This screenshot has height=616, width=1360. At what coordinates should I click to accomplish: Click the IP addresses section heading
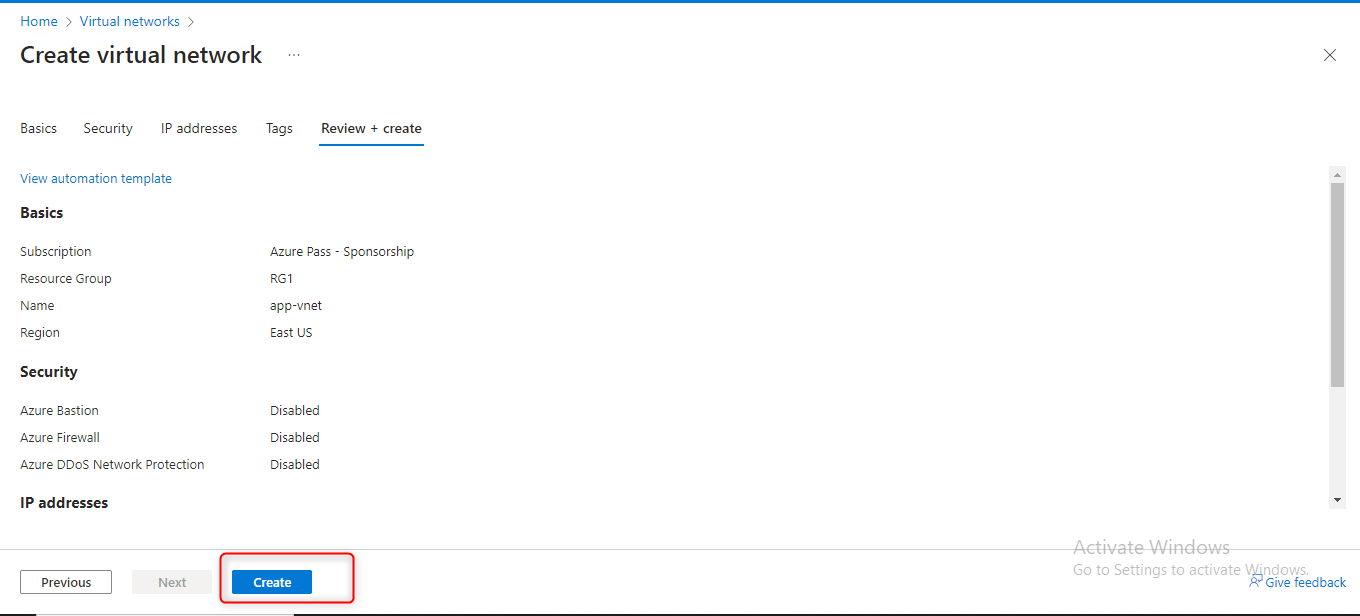(64, 502)
